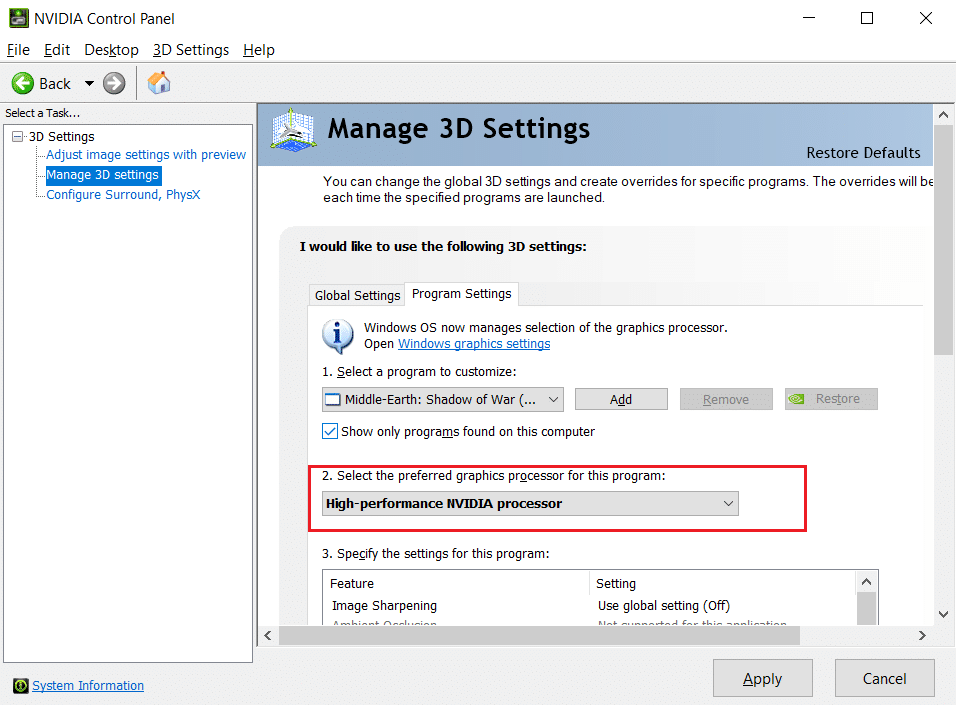956x705 pixels.
Task: Click the right scrollbar's down arrow
Action: point(943,614)
